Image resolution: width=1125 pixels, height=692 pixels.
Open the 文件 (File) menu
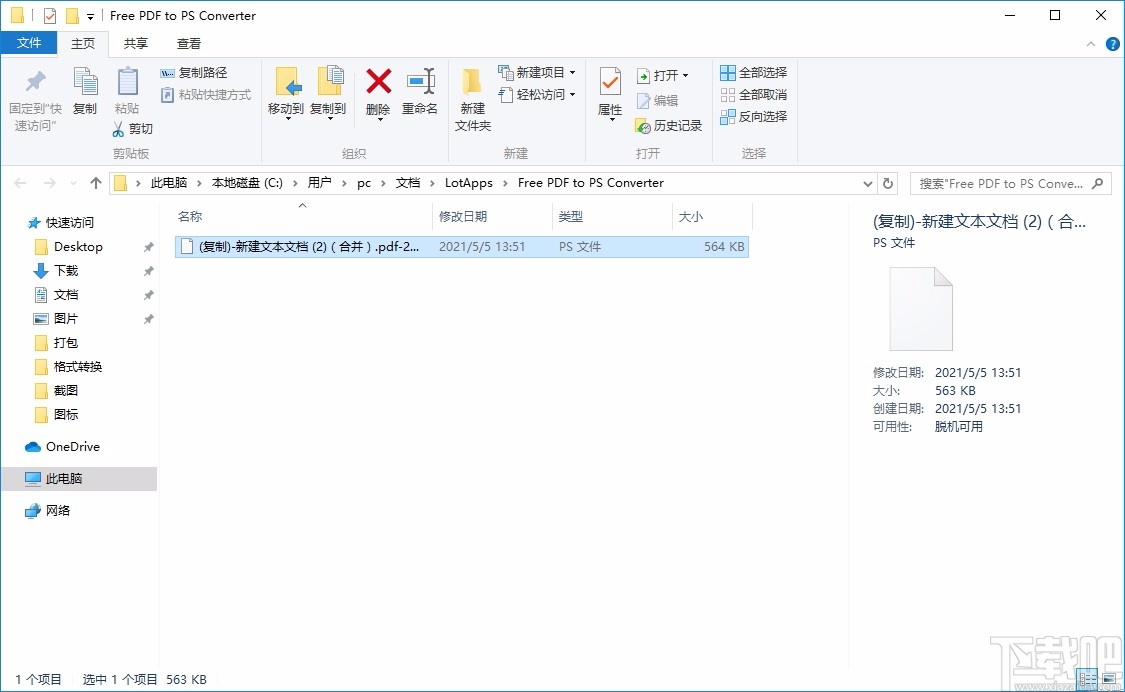click(29, 43)
